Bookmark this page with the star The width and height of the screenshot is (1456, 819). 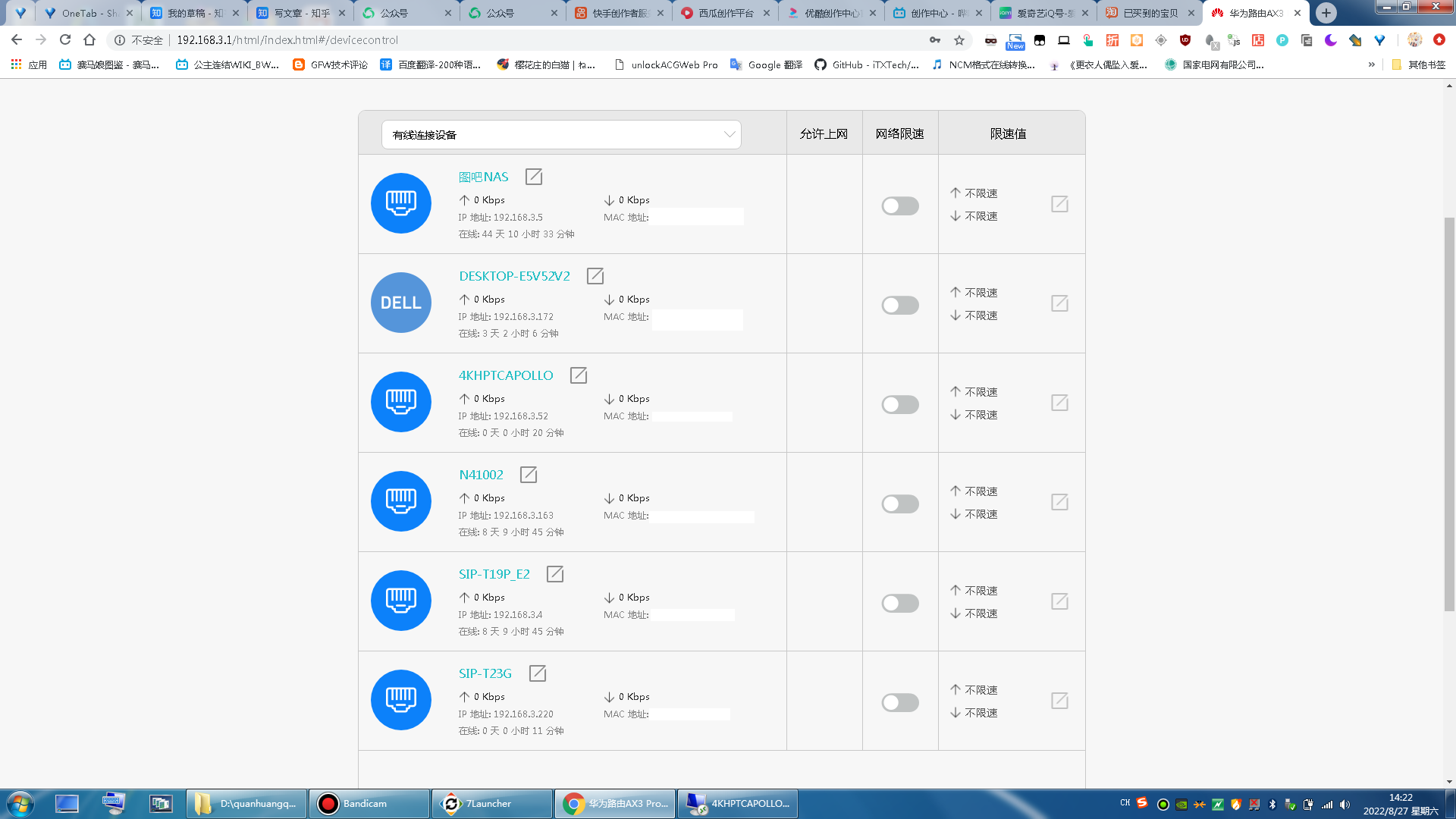point(959,40)
